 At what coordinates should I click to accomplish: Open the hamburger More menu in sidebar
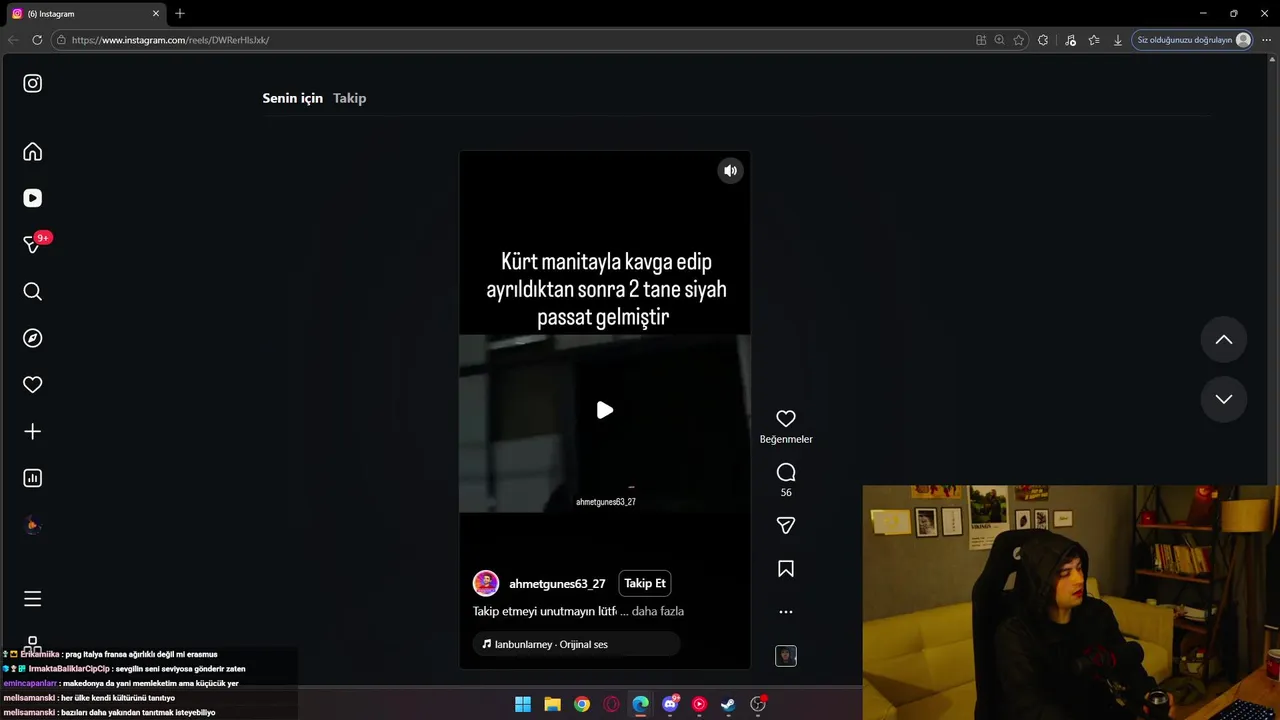tap(33, 599)
